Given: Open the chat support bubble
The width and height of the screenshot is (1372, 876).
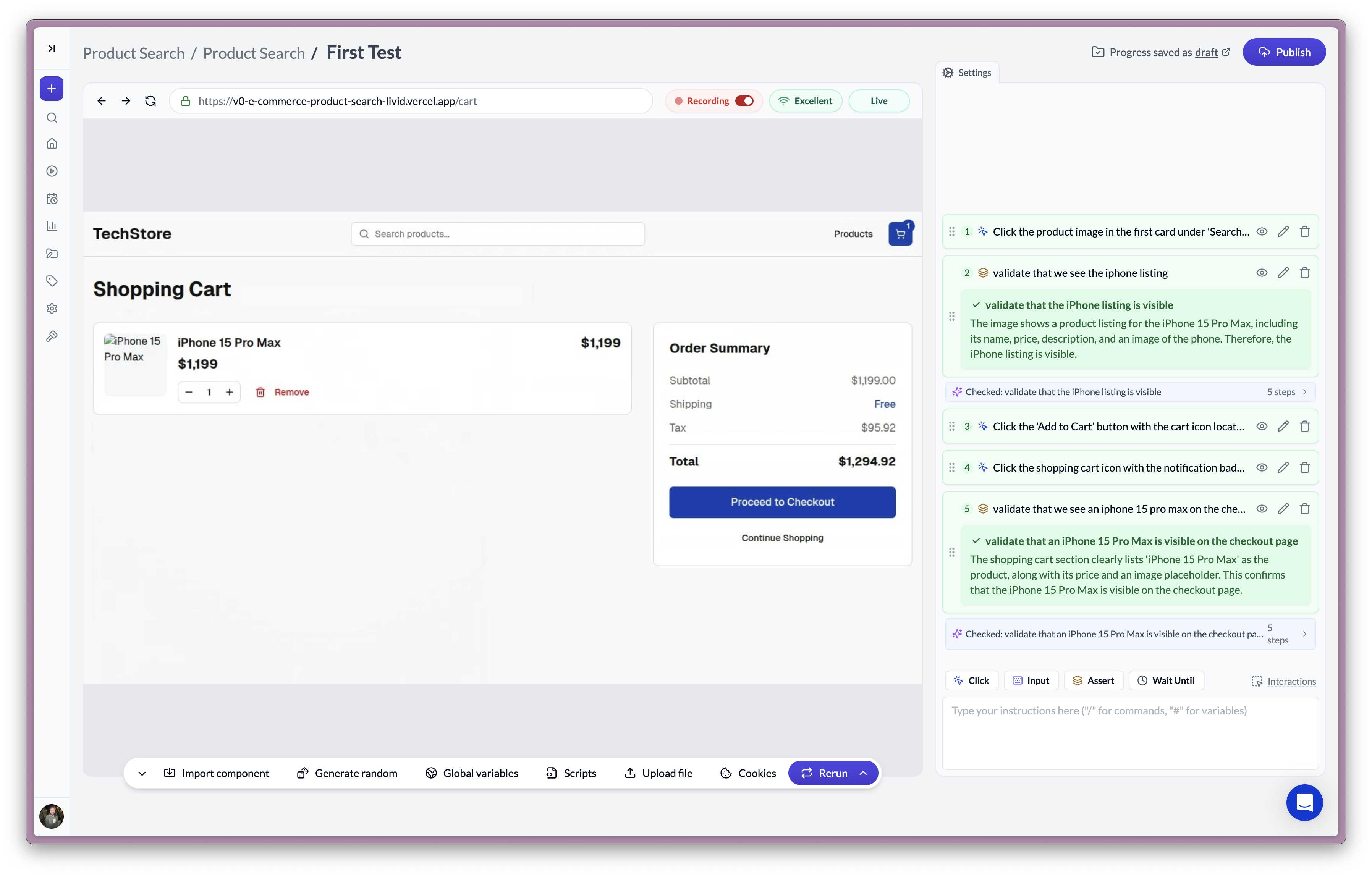Looking at the screenshot, I should [1304, 803].
